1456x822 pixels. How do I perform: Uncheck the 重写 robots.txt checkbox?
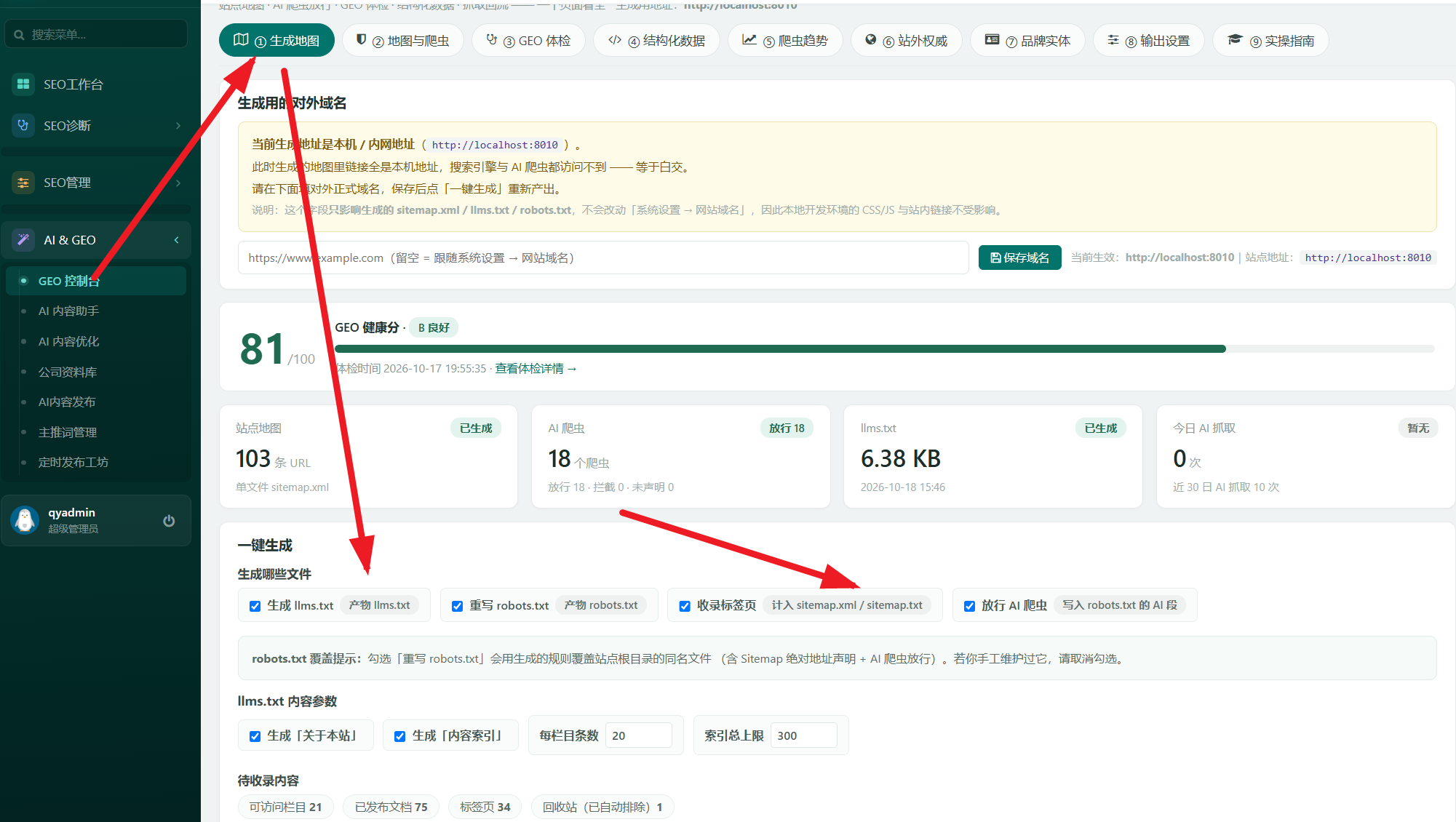tap(457, 606)
